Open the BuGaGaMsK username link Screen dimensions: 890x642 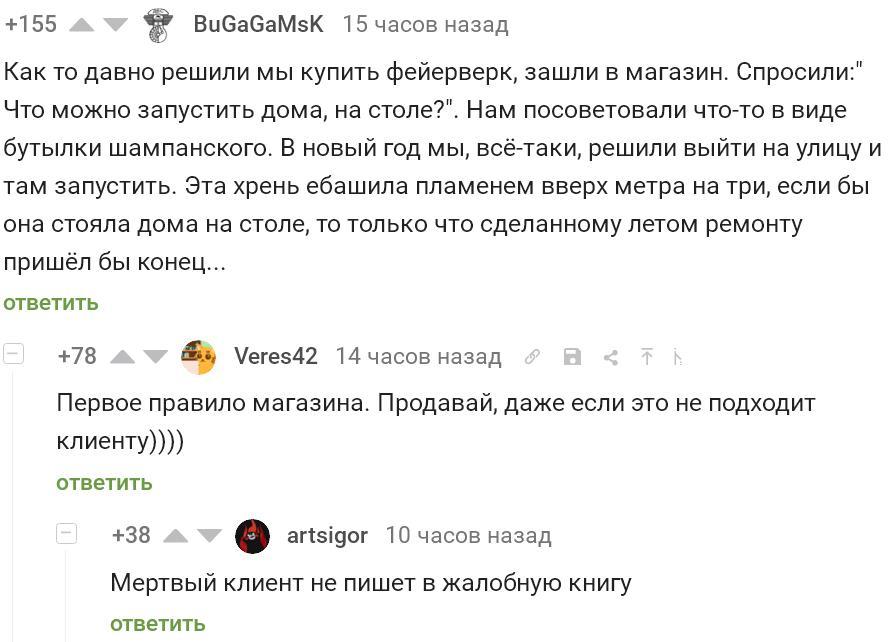tap(258, 25)
